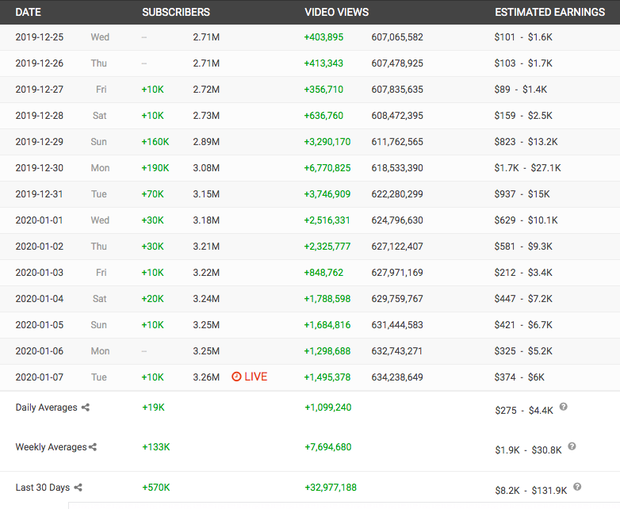Click the Weekly Averages label
The height and width of the screenshot is (509, 620).
tap(51, 447)
